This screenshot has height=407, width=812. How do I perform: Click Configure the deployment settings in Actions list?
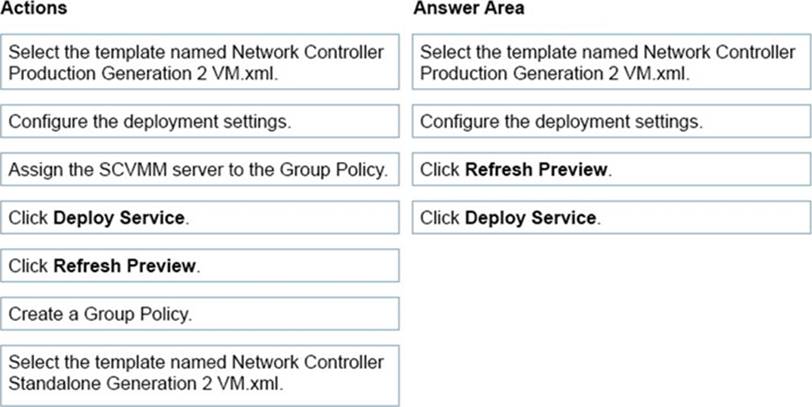[199, 122]
